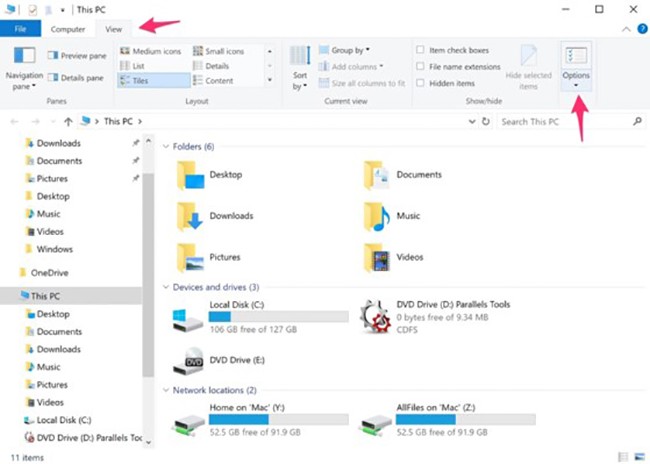Select Medium icons layout

[x=150, y=51]
